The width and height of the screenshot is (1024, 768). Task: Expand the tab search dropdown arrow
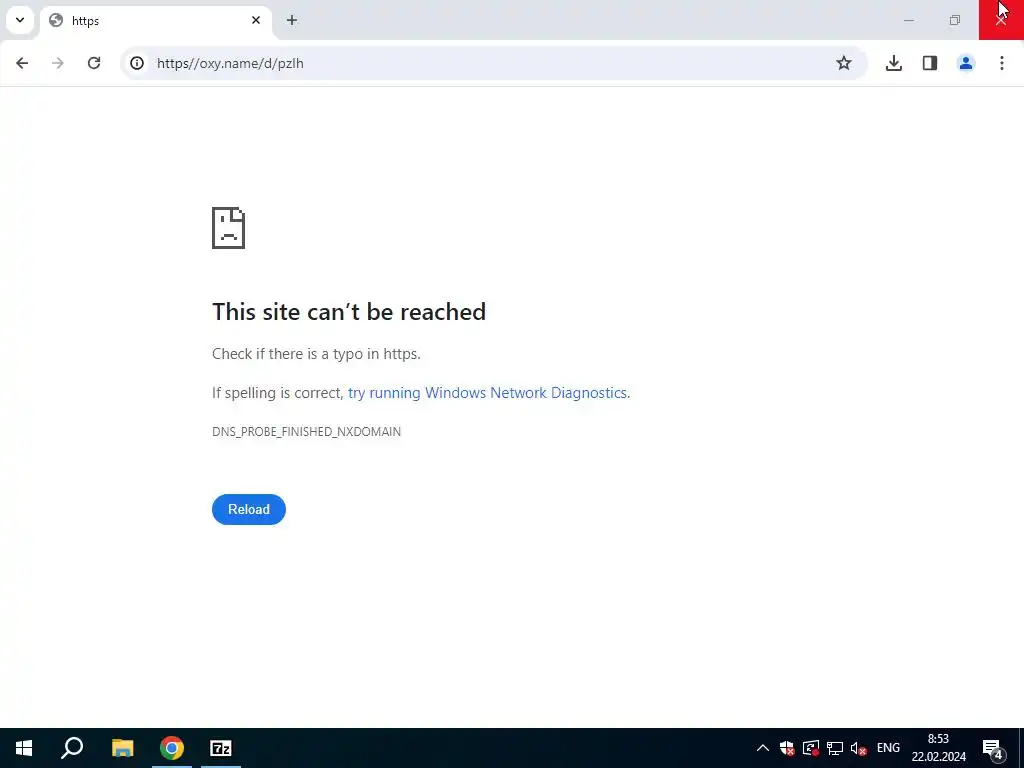20,20
